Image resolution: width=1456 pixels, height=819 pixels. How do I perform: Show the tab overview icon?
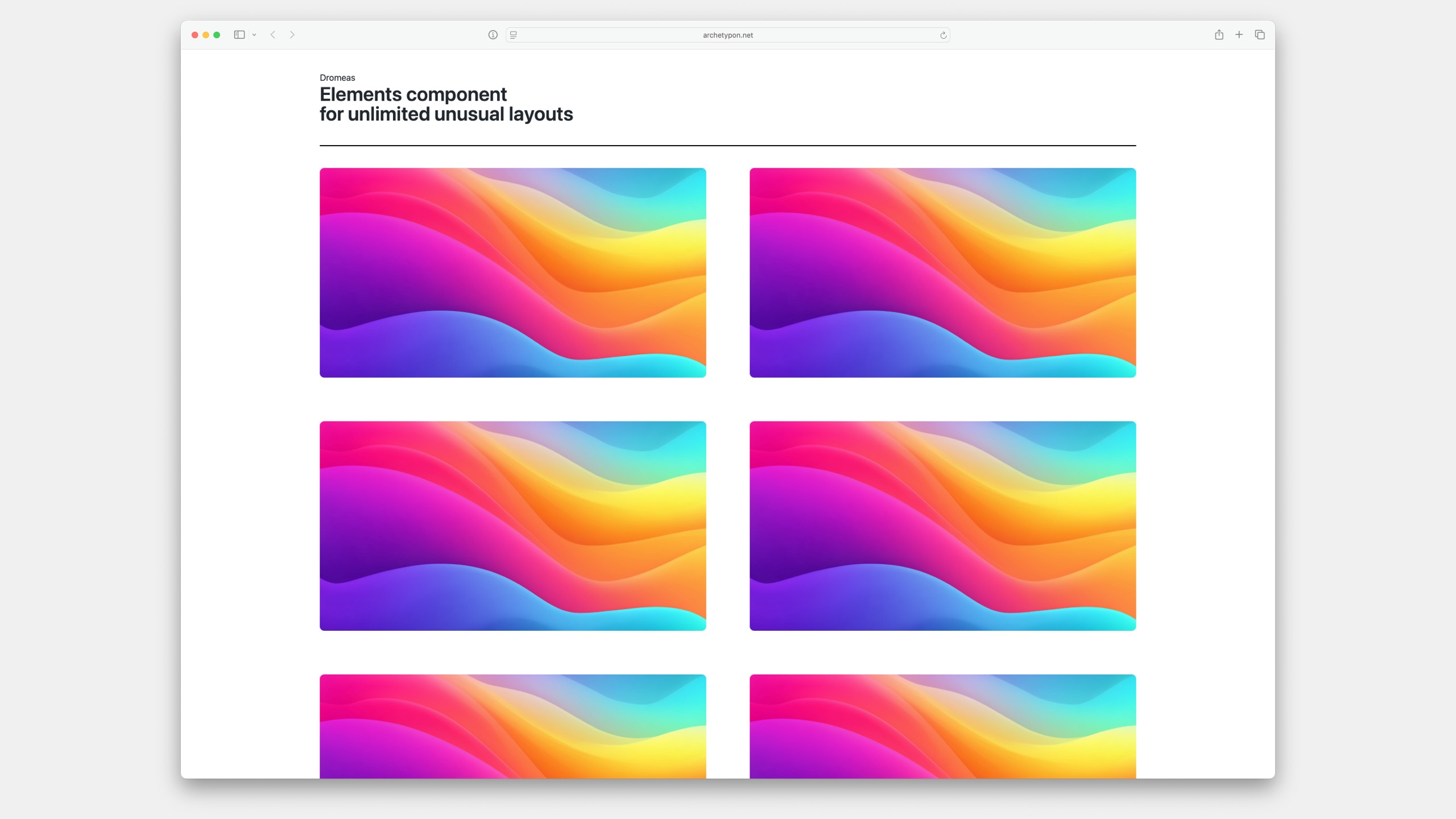tap(1260, 35)
